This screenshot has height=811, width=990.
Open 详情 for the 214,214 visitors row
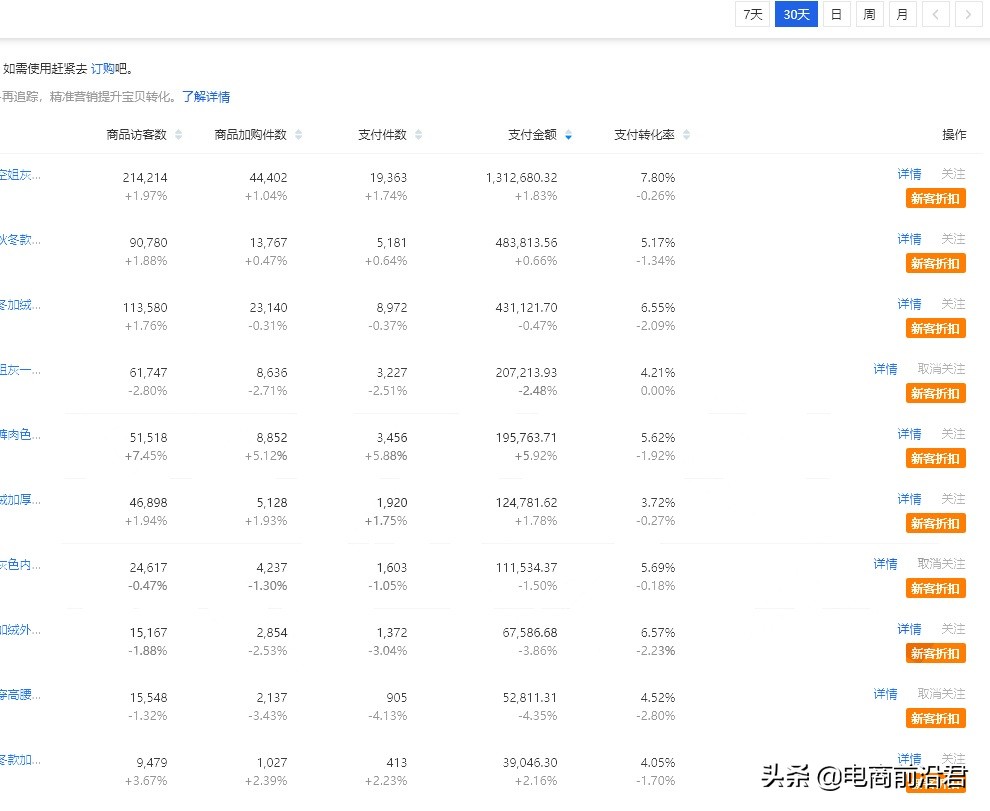pos(909,174)
